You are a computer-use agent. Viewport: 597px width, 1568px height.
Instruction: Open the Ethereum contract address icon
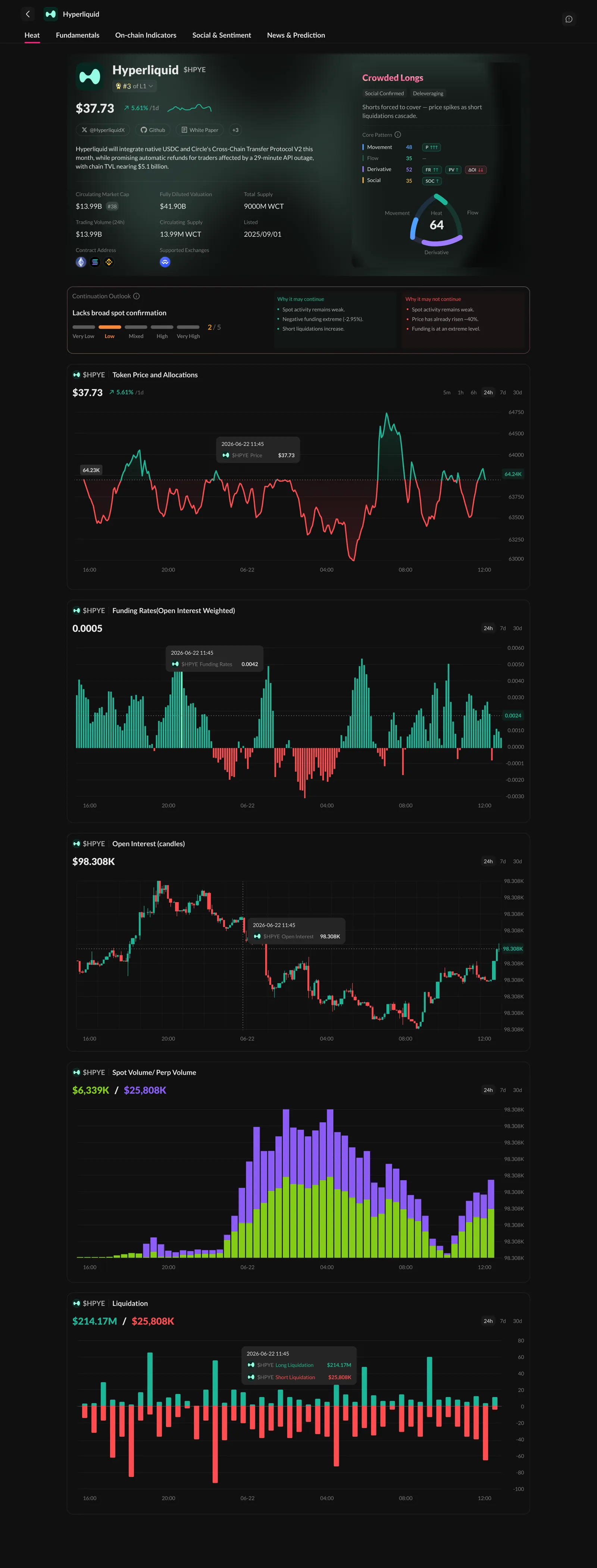[x=81, y=262]
